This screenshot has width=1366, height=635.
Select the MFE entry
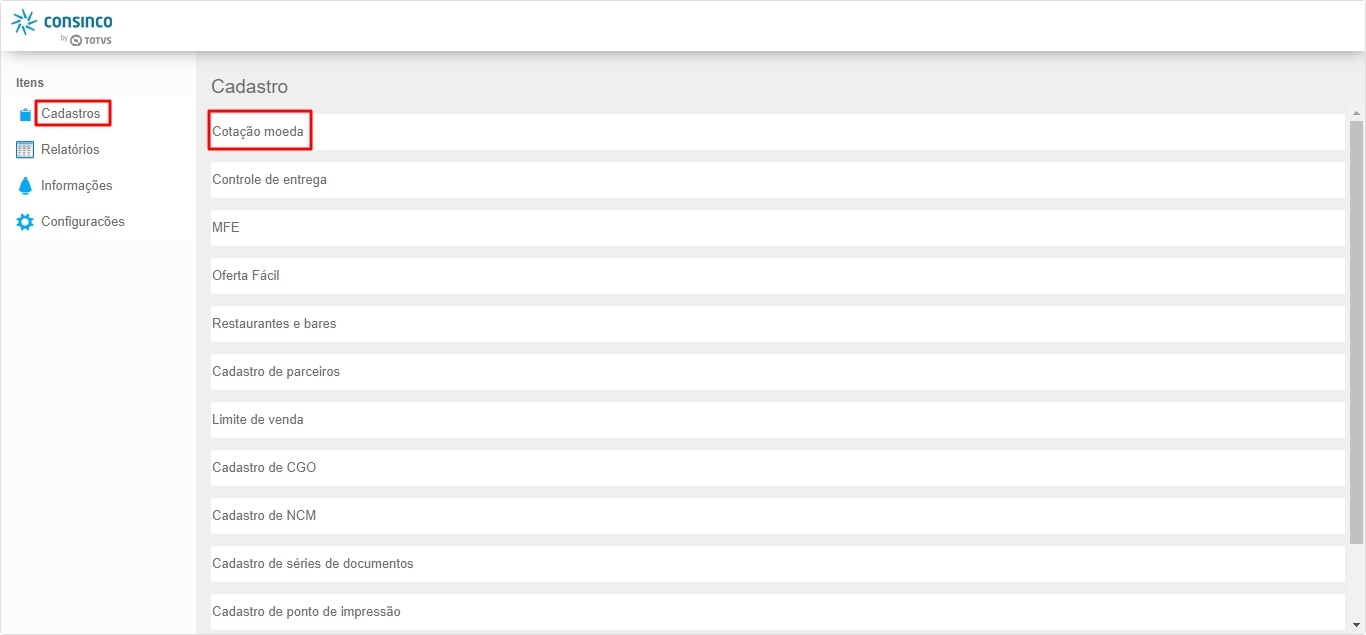tap(226, 228)
